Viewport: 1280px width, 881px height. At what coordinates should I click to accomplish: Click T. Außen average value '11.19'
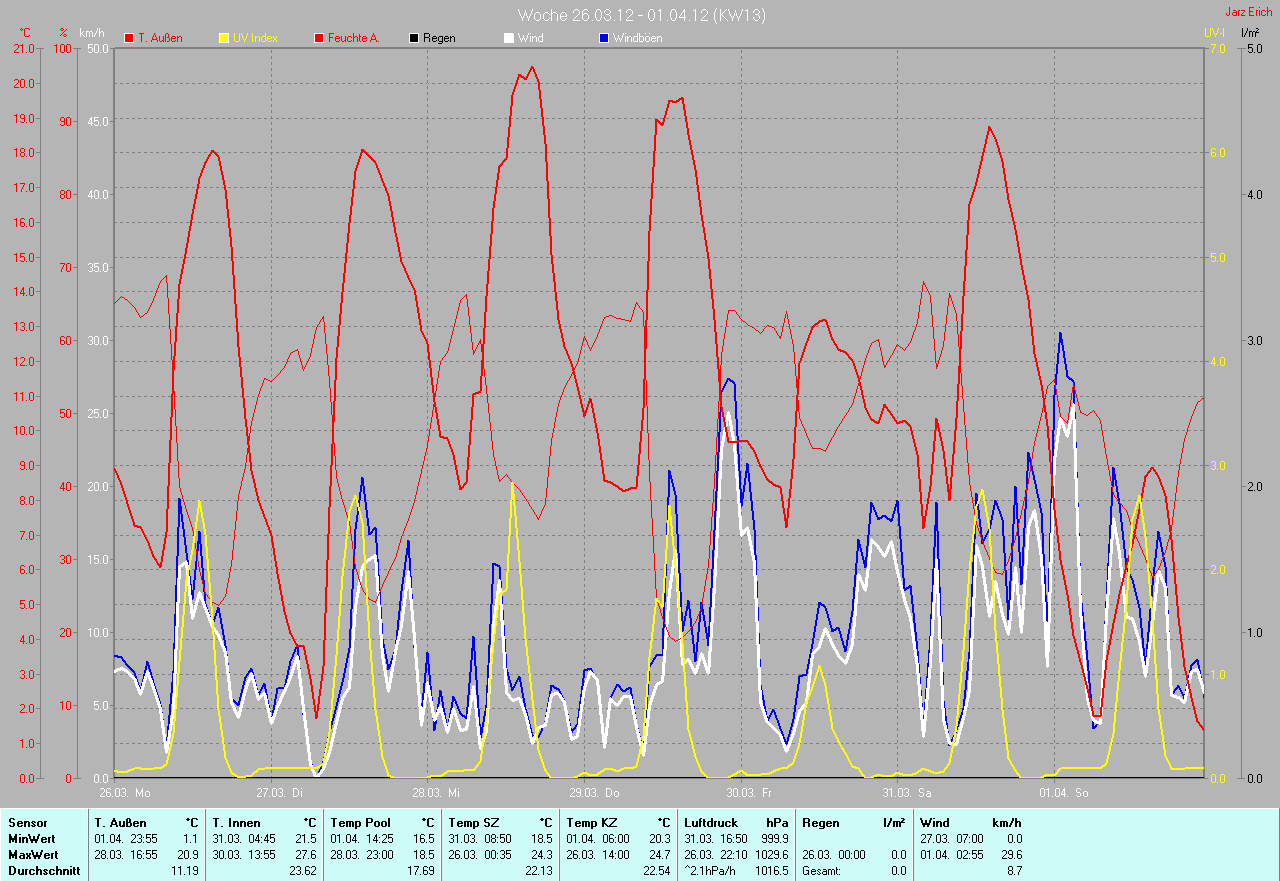(185, 871)
